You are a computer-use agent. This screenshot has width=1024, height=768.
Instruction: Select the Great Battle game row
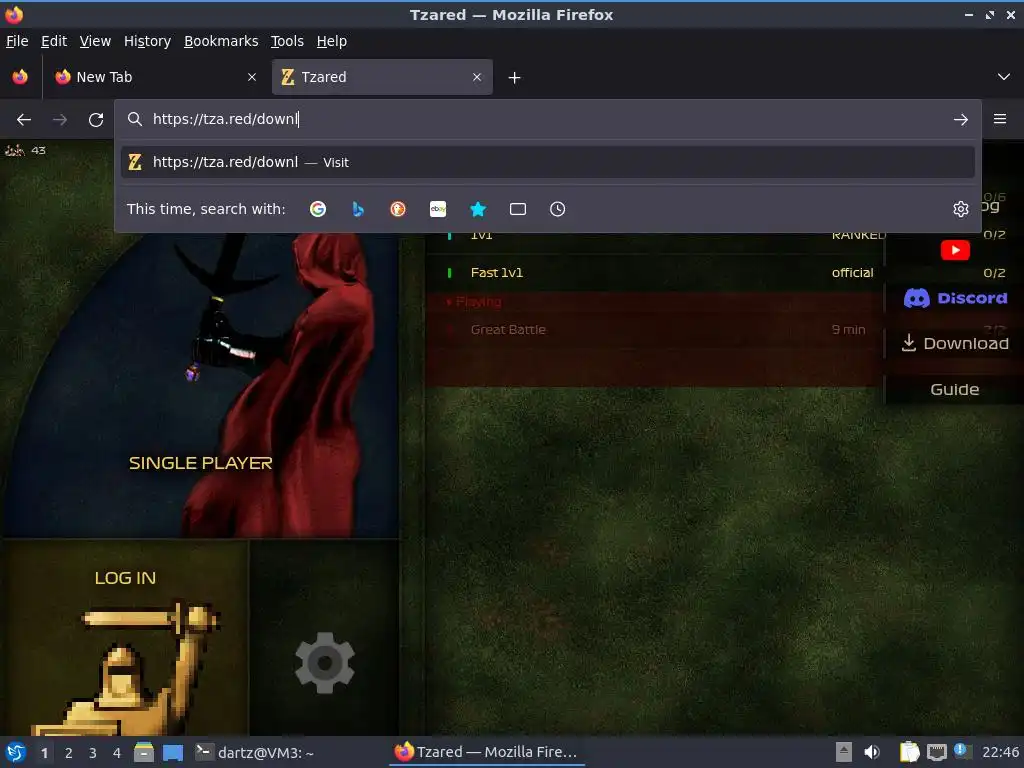coord(653,330)
